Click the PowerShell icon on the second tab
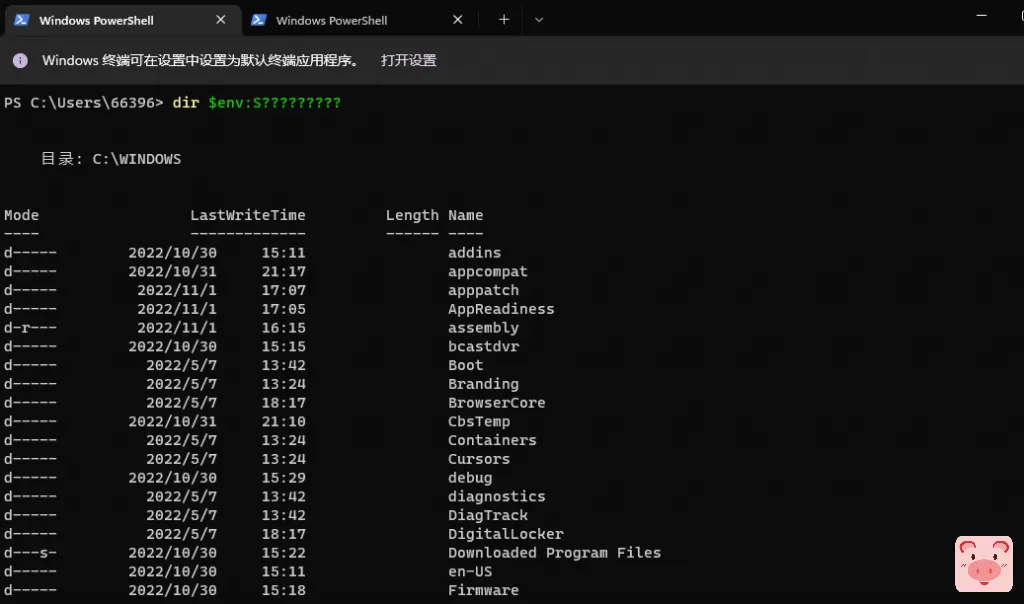 258,20
